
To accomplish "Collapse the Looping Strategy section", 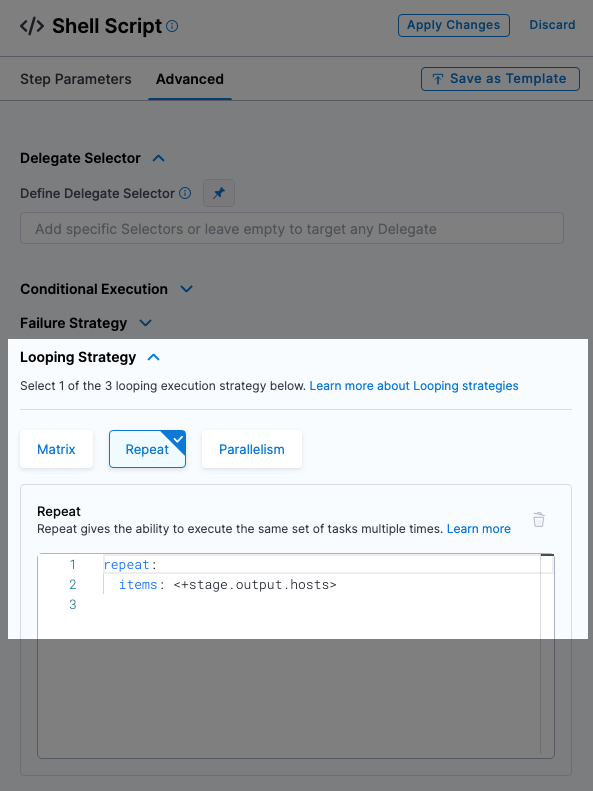I will (153, 357).
